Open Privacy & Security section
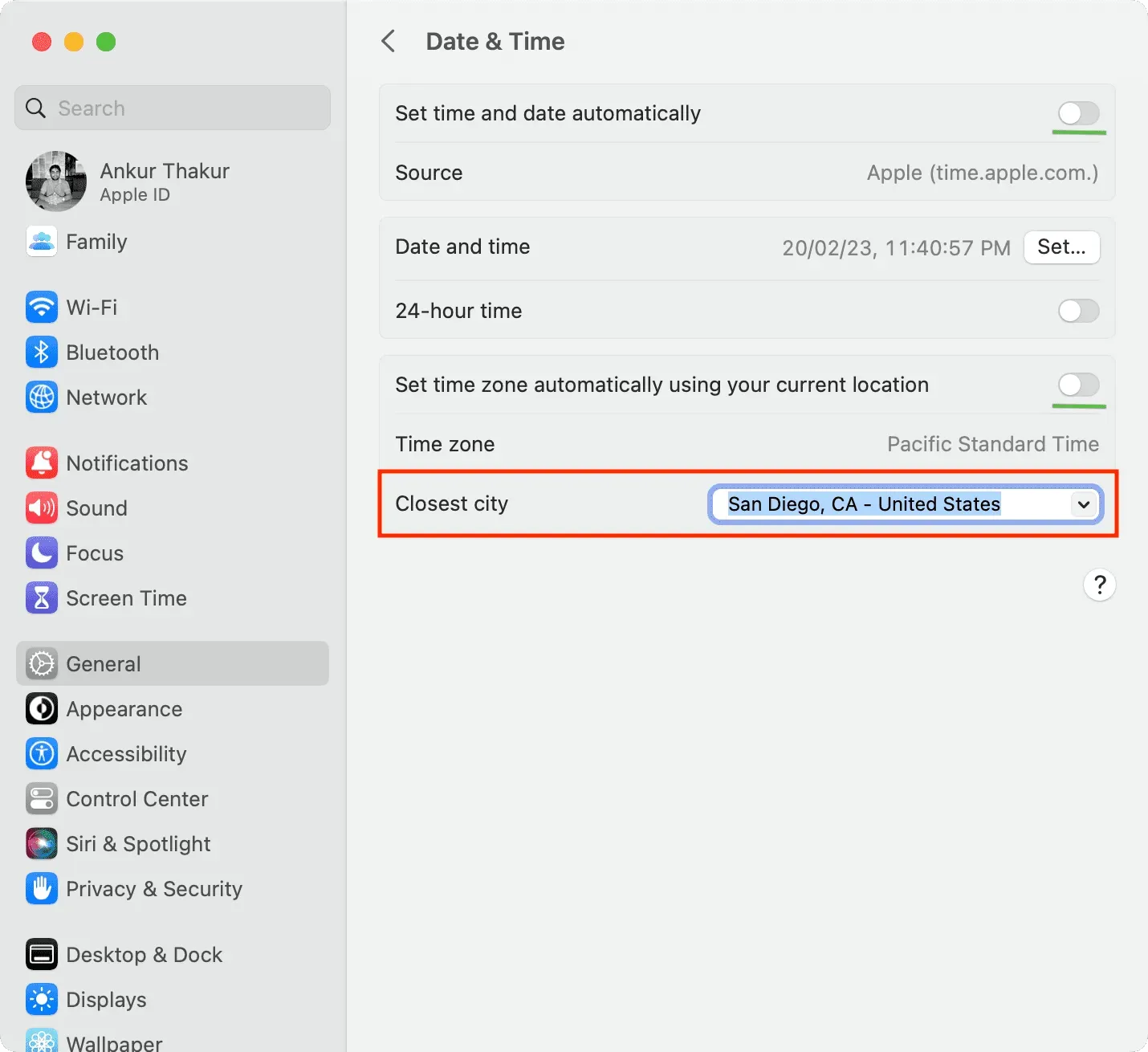Viewport: 1148px width, 1052px height. (x=153, y=889)
